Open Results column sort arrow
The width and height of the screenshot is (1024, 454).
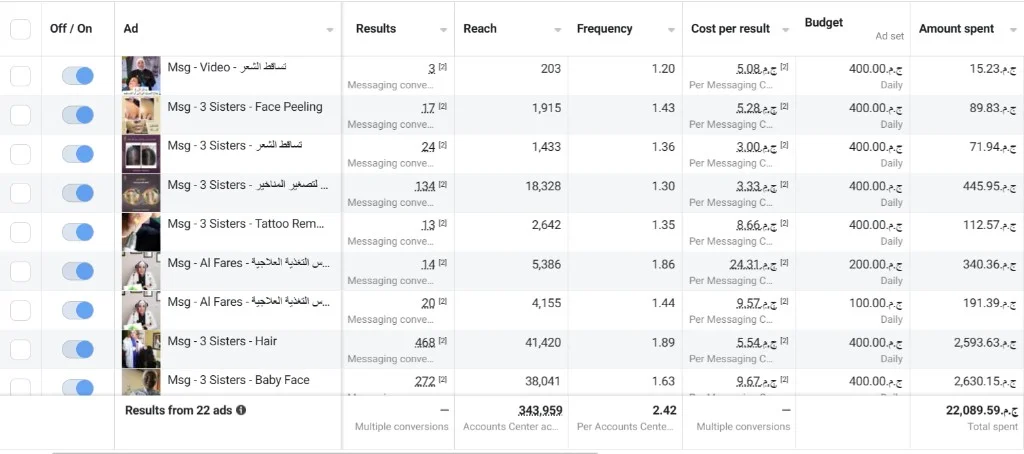pyautogui.click(x=443, y=30)
